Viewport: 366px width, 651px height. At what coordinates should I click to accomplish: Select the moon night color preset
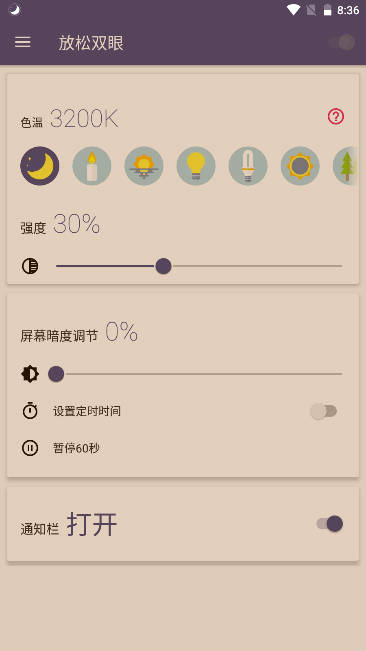[x=39, y=166]
